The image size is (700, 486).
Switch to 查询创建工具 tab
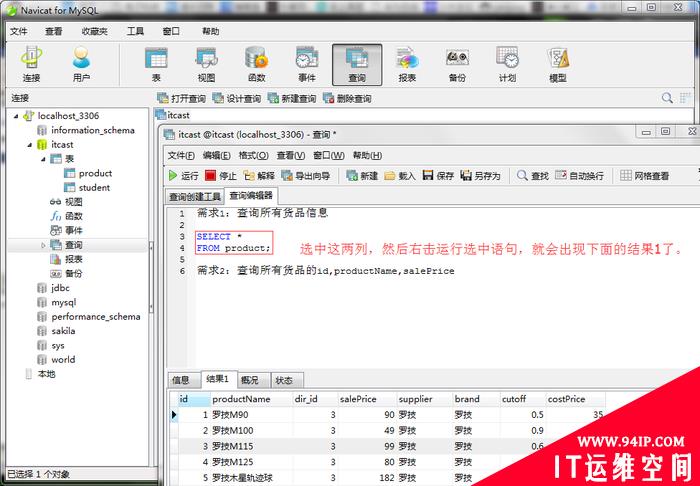[x=195, y=196]
